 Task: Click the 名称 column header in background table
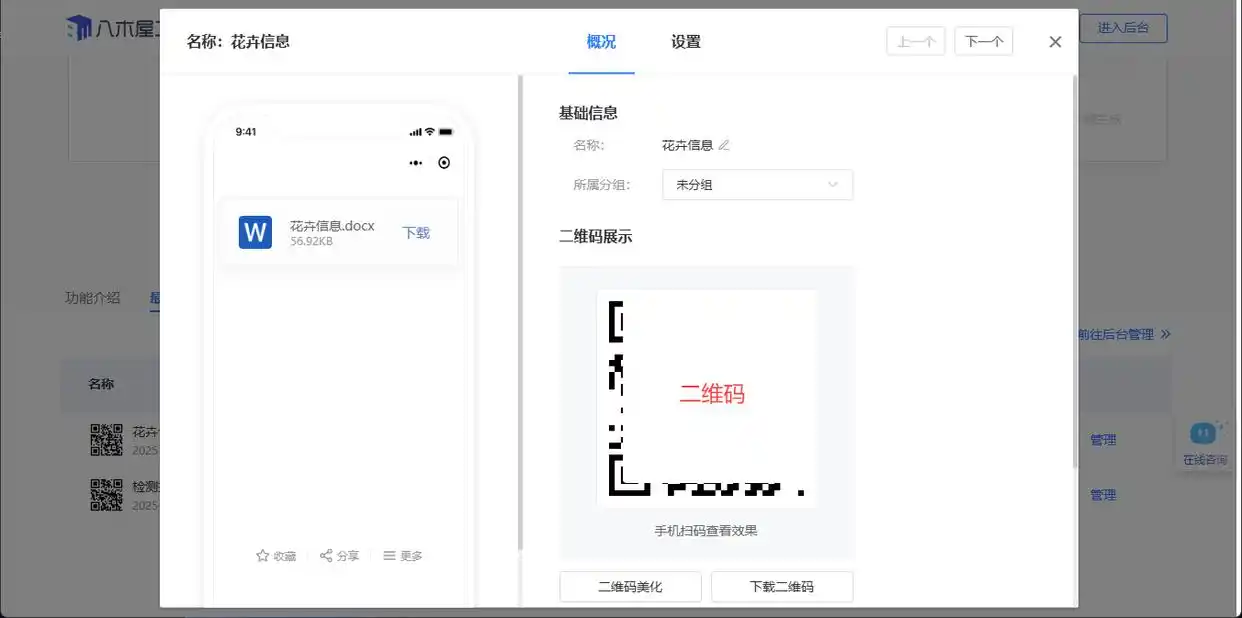(101, 385)
